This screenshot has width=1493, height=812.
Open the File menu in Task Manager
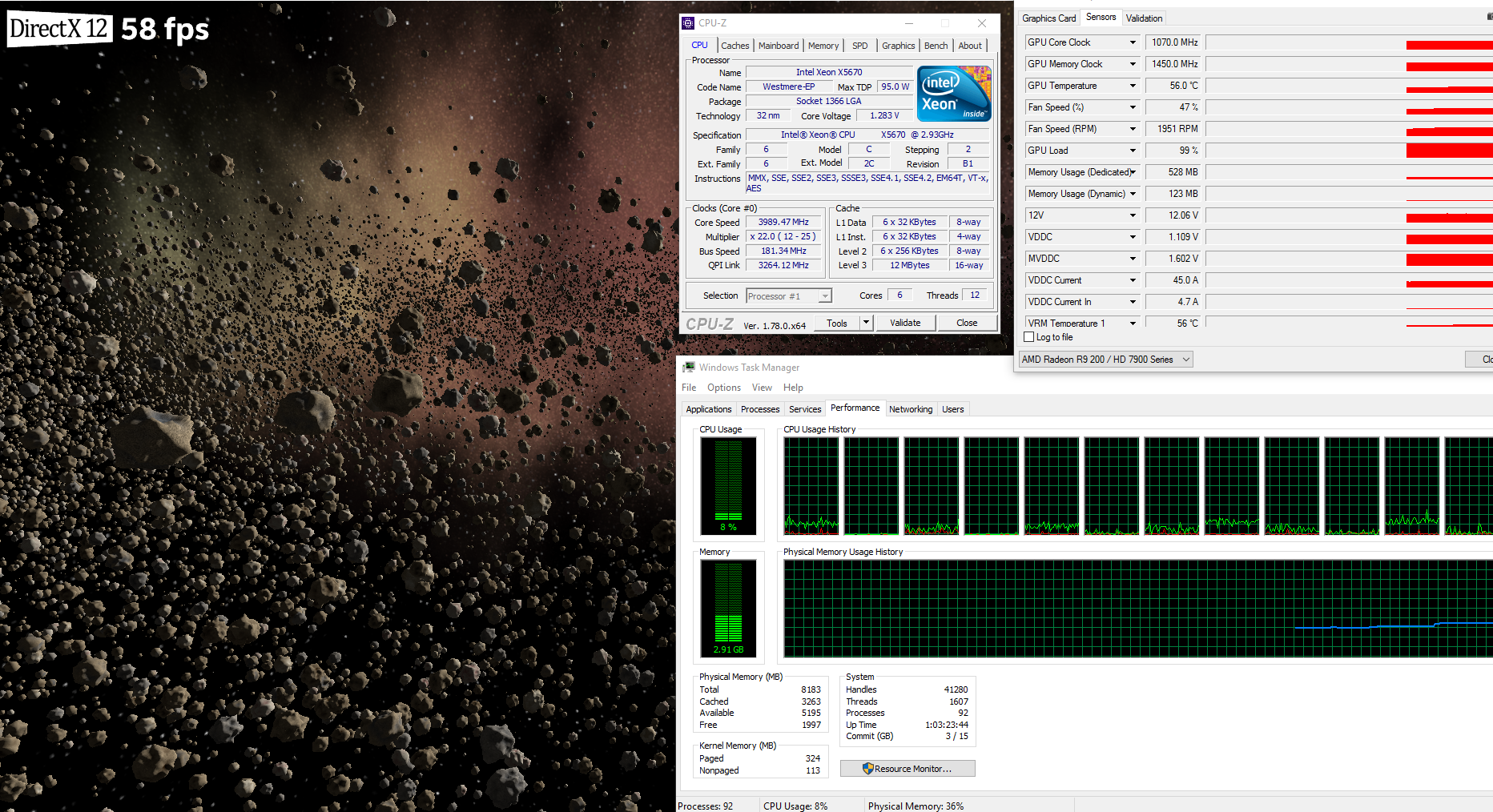coord(689,388)
